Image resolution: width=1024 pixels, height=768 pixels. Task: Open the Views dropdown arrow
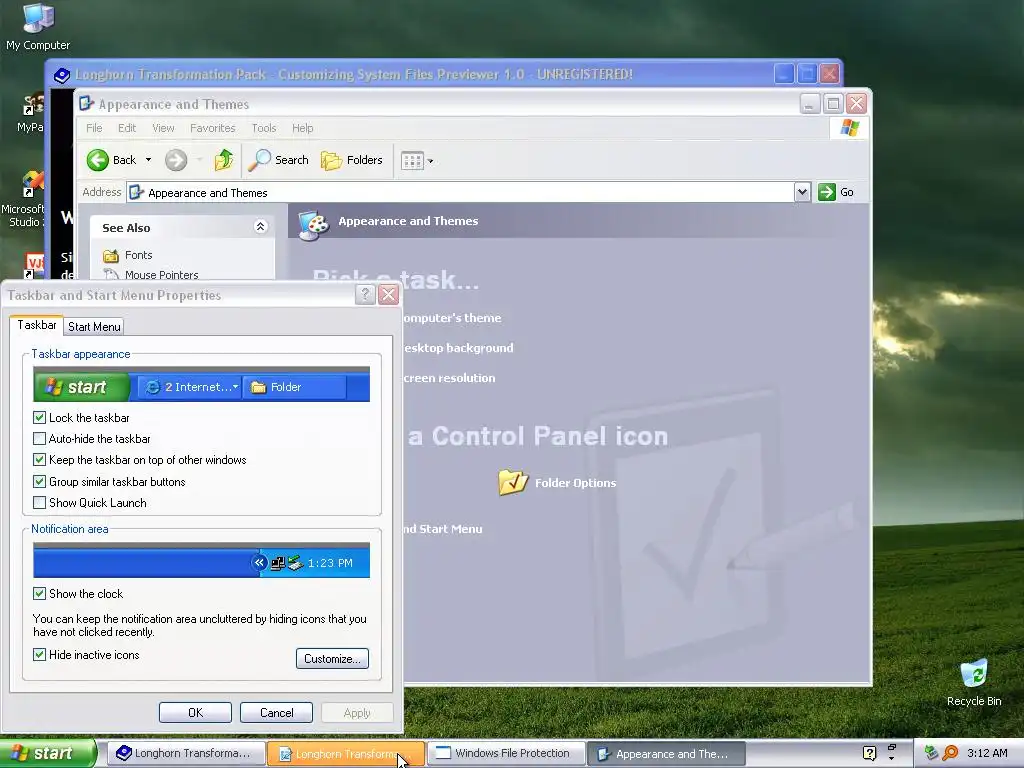[430, 161]
